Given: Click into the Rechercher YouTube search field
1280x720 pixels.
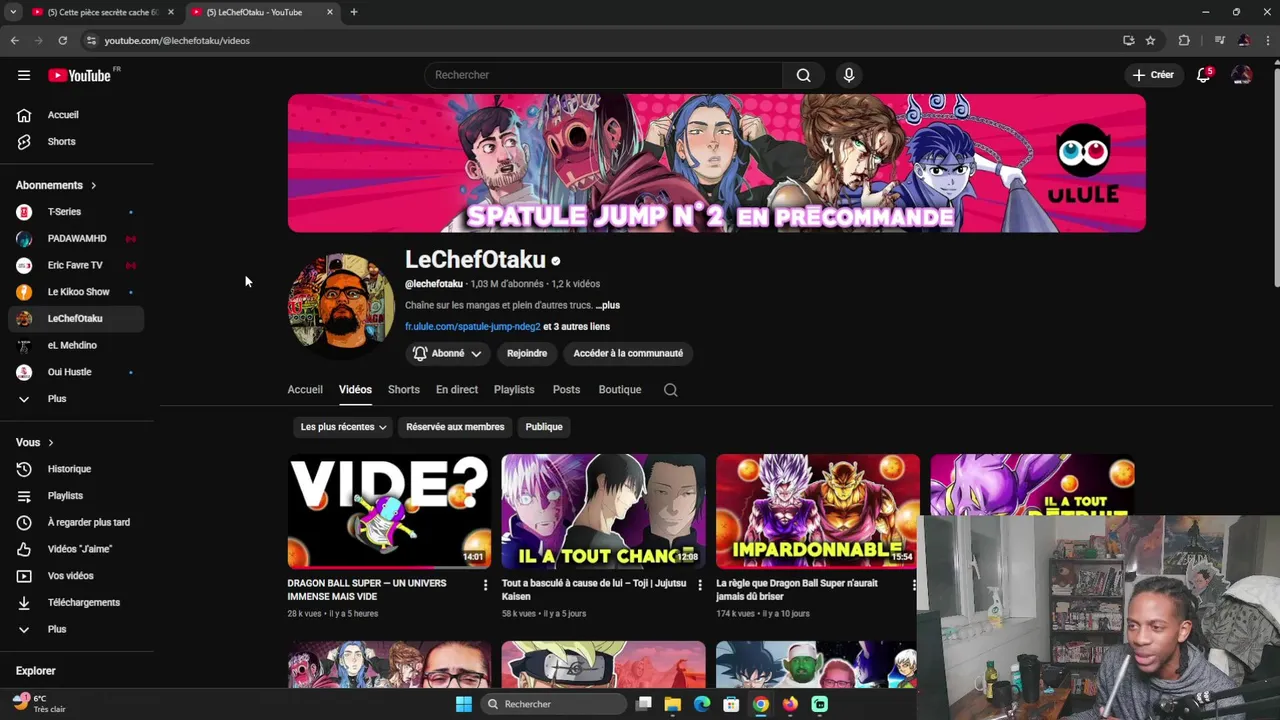Looking at the screenshot, I should tap(604, 75).
